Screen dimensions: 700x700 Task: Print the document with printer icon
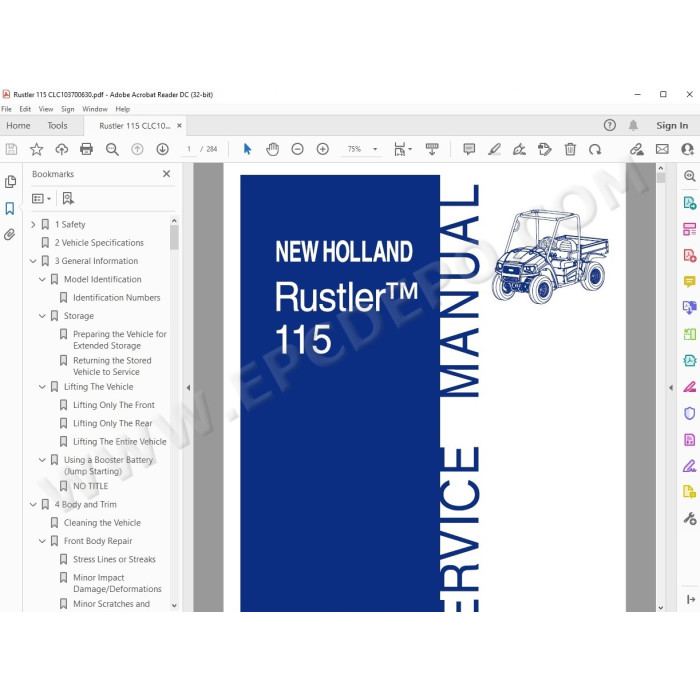[86, 149]
